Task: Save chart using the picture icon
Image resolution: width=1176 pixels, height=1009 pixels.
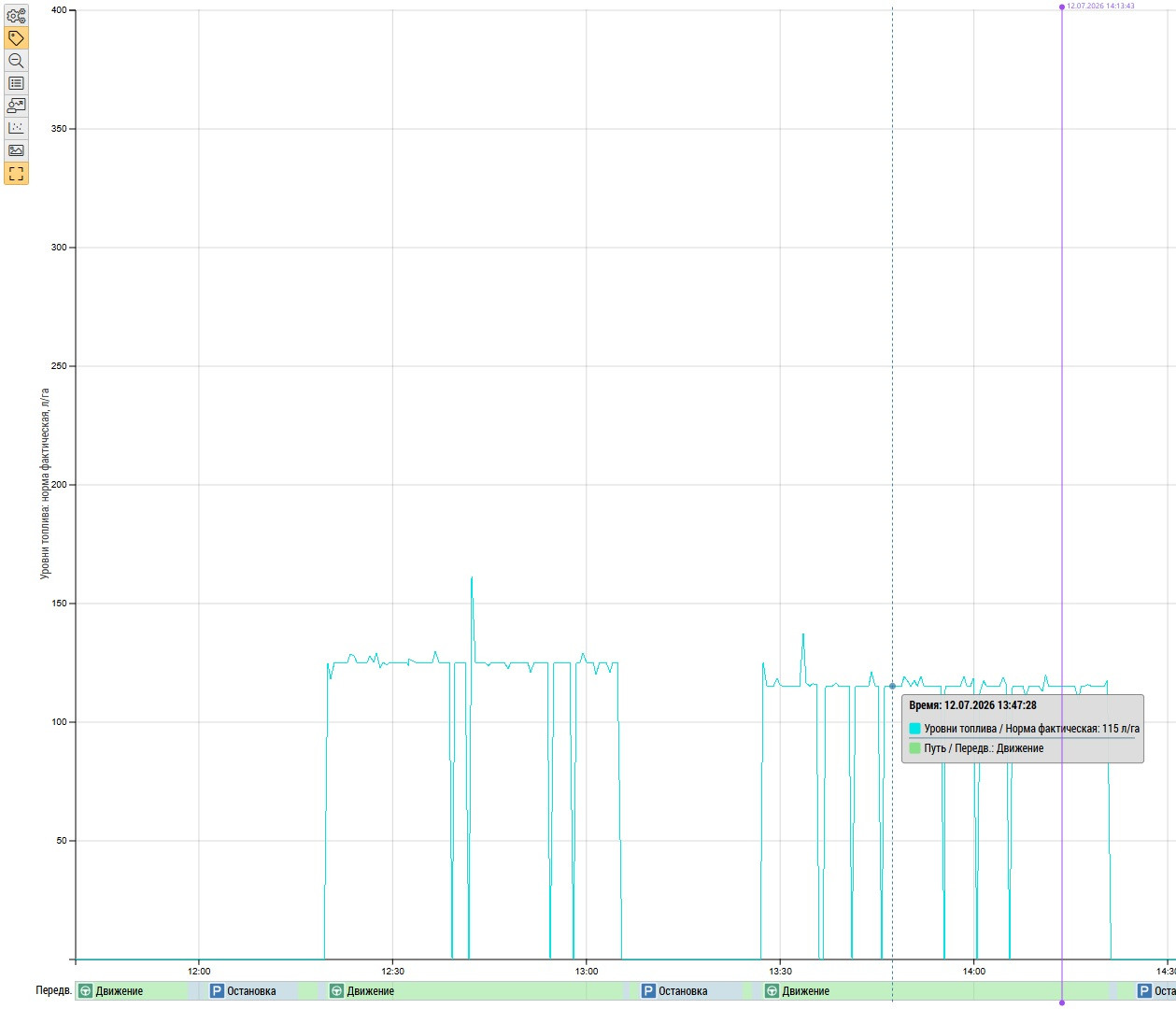Action: click(16, 150)
